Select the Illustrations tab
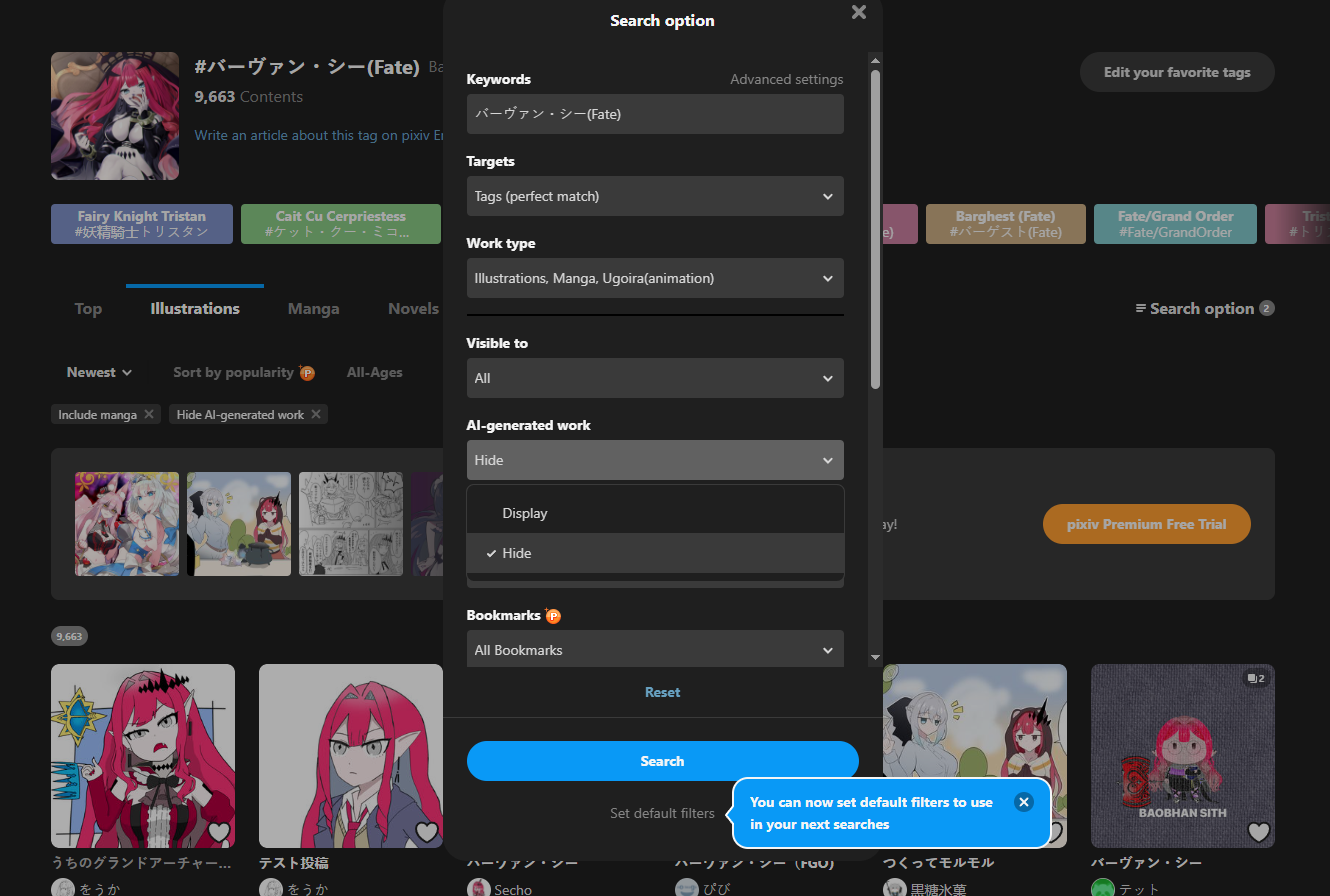Viewport: 1330px width, 896px height. coord(195,309)
